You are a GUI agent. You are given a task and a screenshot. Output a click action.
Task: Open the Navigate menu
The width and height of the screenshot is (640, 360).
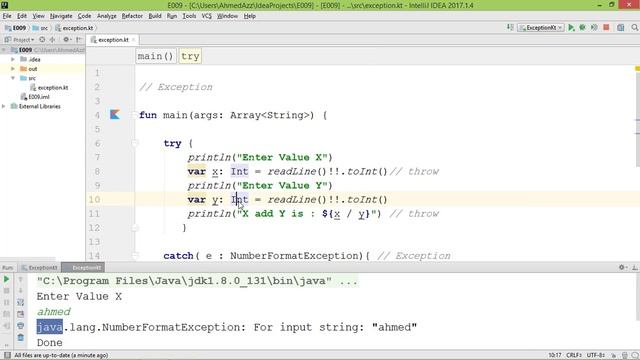[x=61, y=16]
